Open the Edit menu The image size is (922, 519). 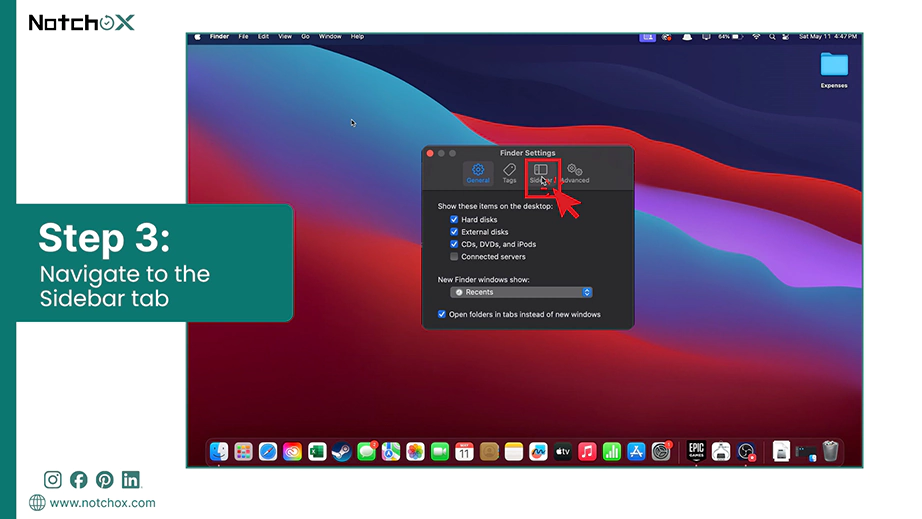tap(263, 36)
